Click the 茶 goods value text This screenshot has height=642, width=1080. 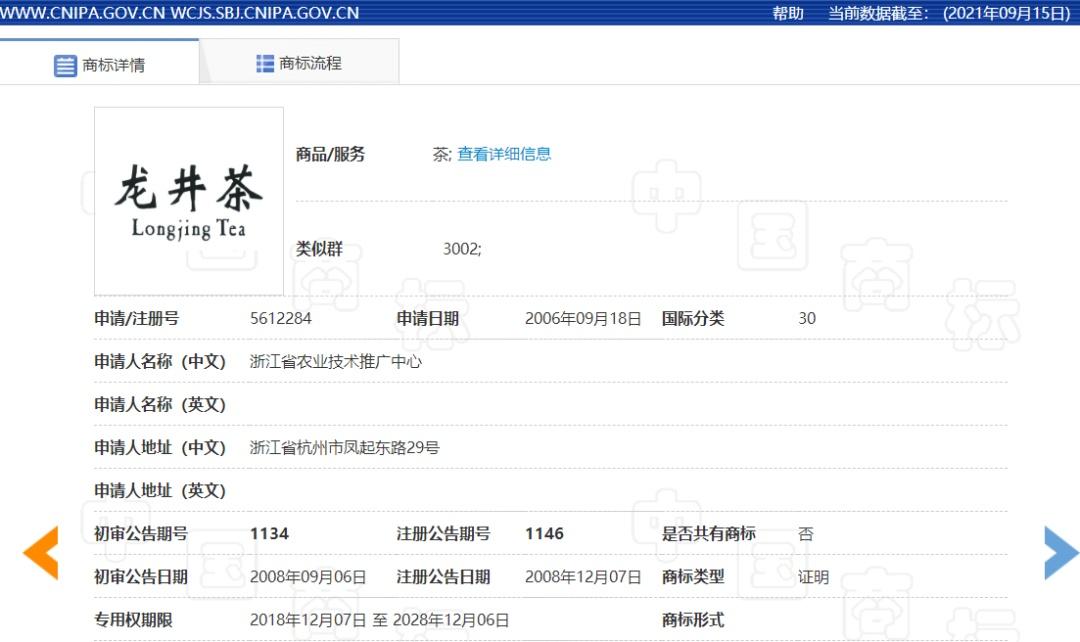[x=442, y=154]
